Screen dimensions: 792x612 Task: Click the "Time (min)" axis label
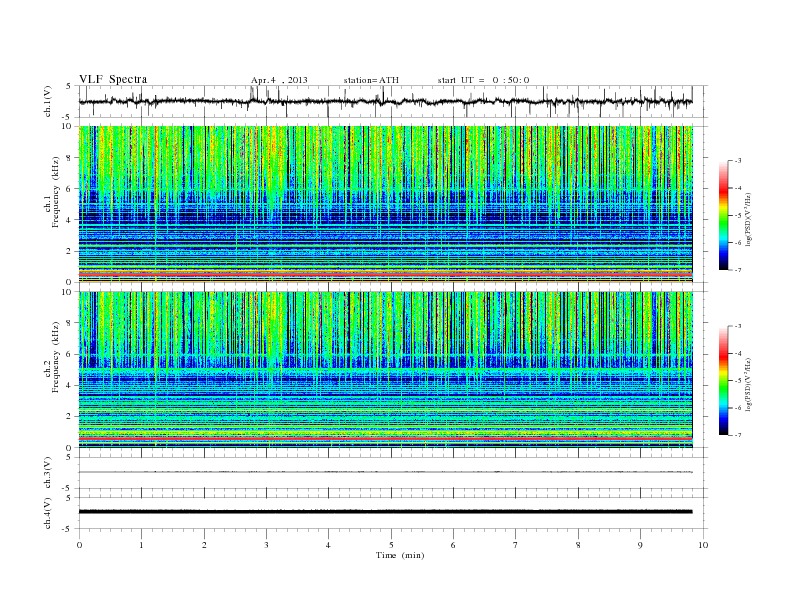(400, 555)
